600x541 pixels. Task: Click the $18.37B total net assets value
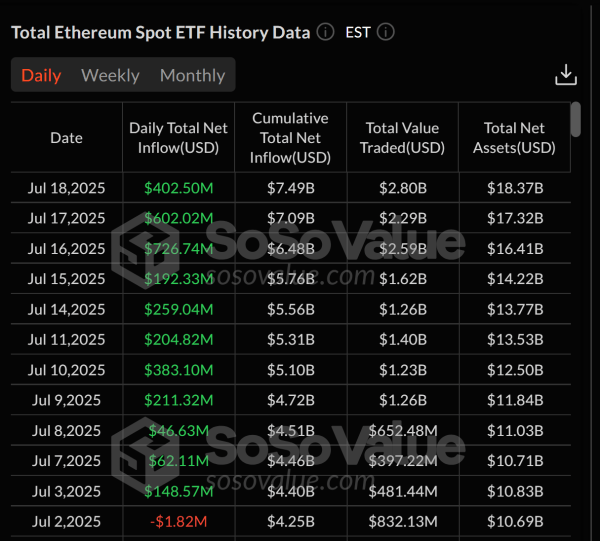pyautogui.click(x=514, y=188)
